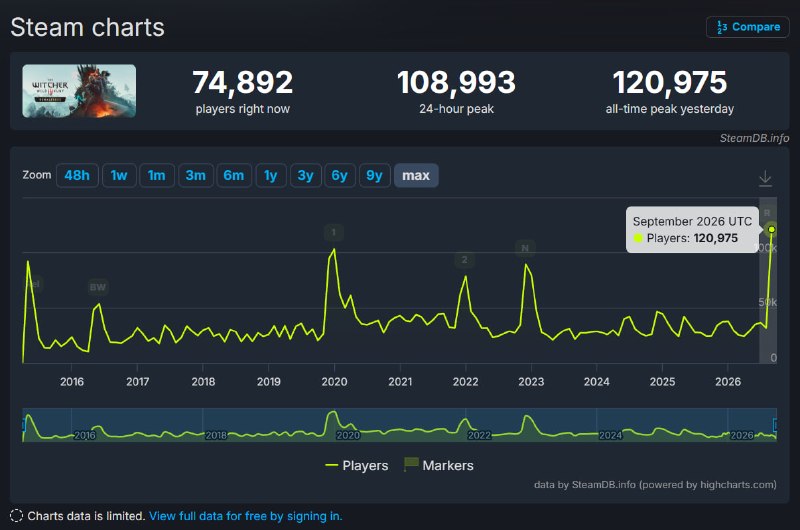Open the sign-in link for full data
This screenshot has width=800, height=530.
pyautogui.click(x=245, y=516)
